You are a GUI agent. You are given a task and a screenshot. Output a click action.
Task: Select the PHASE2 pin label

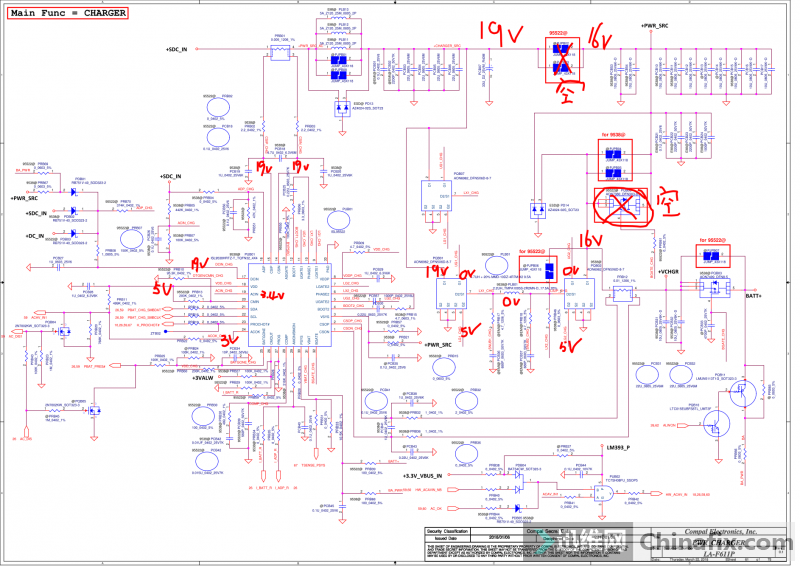[323, 294]
